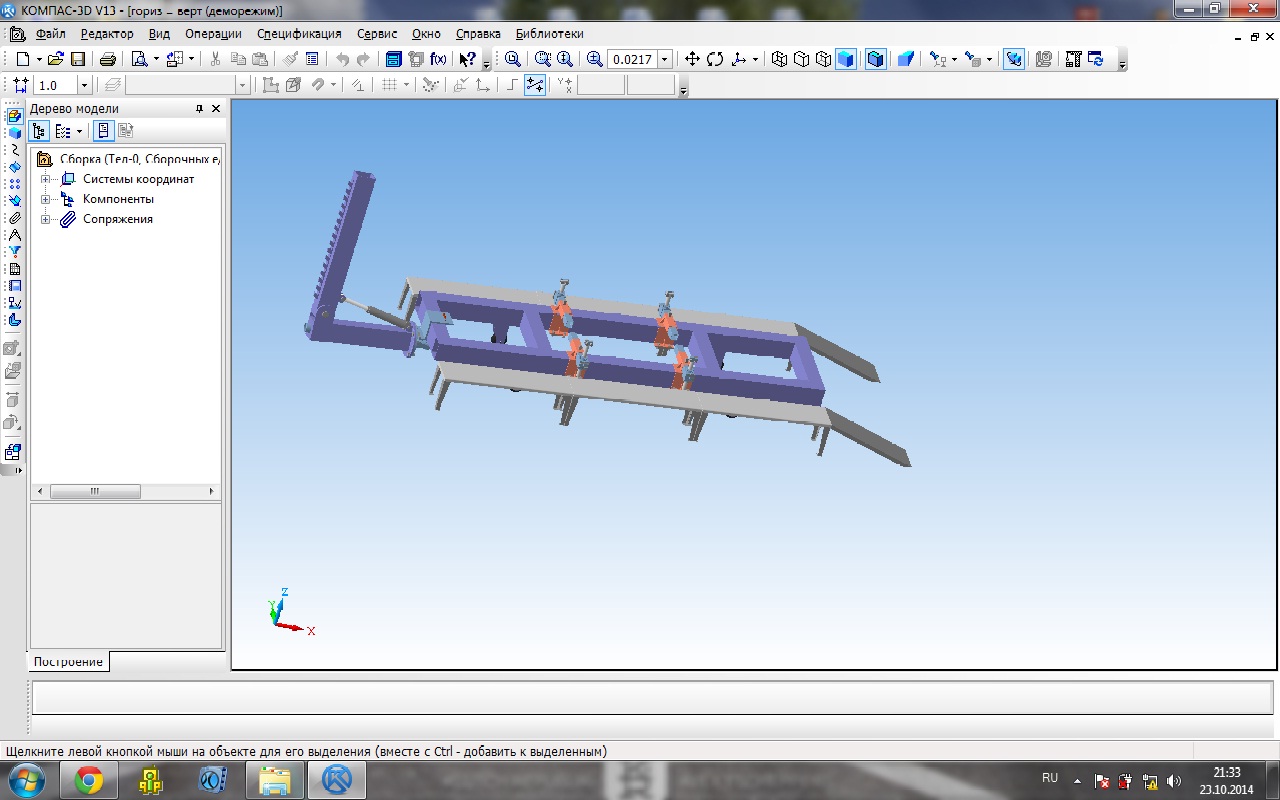Open the blue properties manager icon
This screenshot has height=800, width=1280.
pos(394,59)
